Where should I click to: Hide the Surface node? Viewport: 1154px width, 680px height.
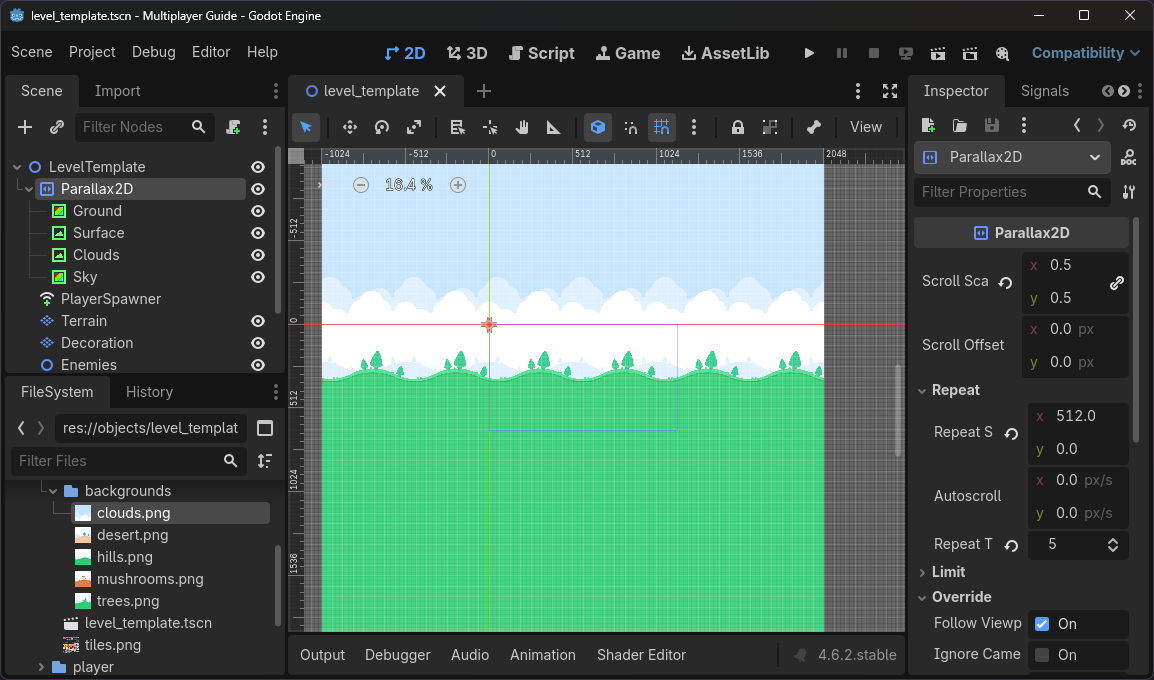click(x=258, y=233)
